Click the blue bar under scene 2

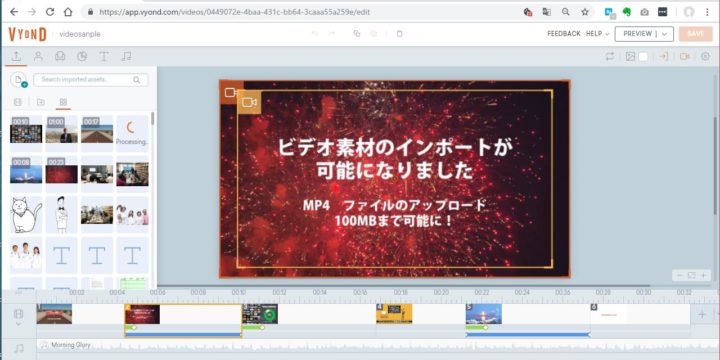183,335
